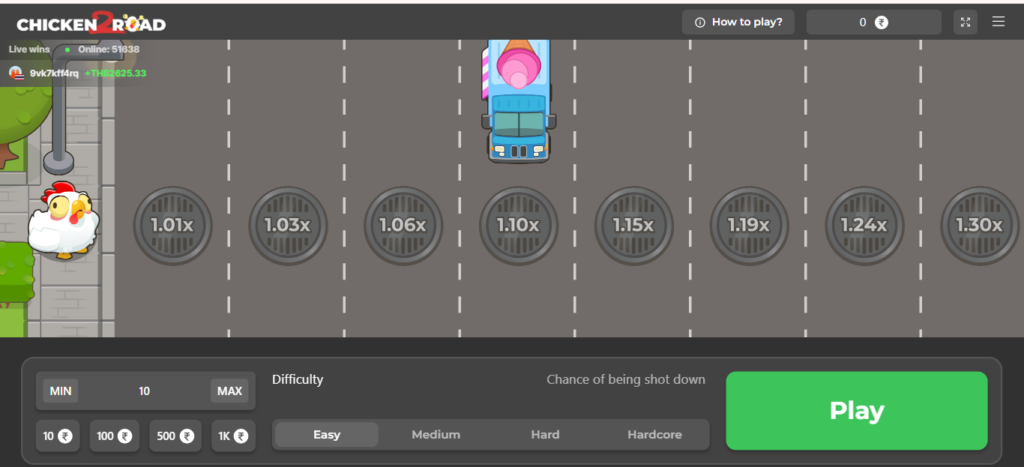
Task: Click the 1.06x manhole multiplier
Action: (402, 225)
